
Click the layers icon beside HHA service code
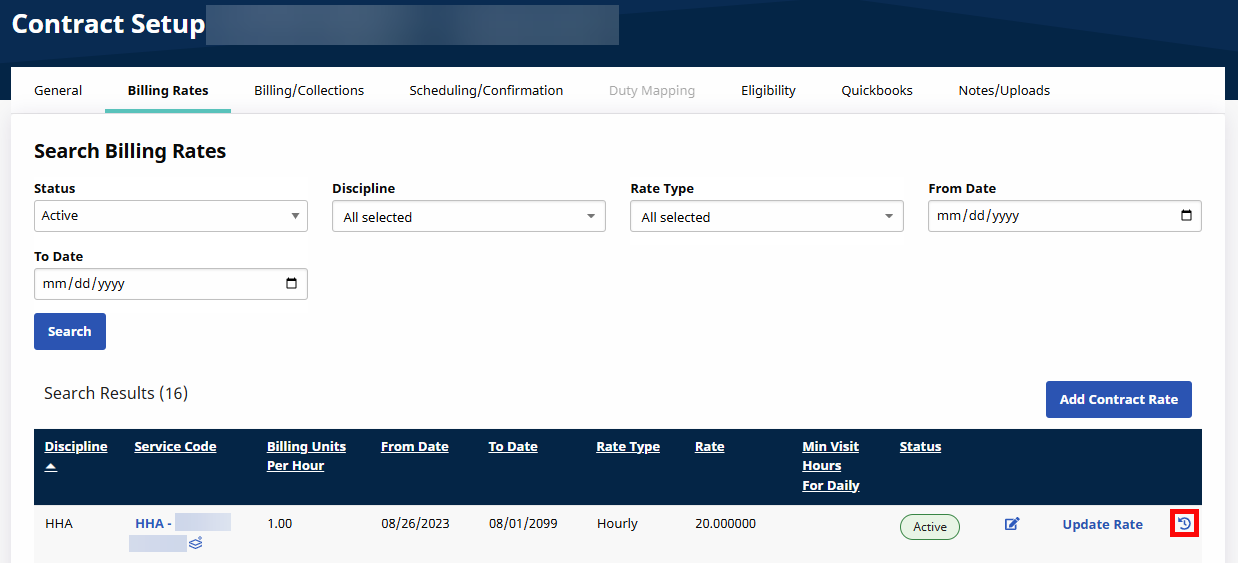tap(196, 543)
